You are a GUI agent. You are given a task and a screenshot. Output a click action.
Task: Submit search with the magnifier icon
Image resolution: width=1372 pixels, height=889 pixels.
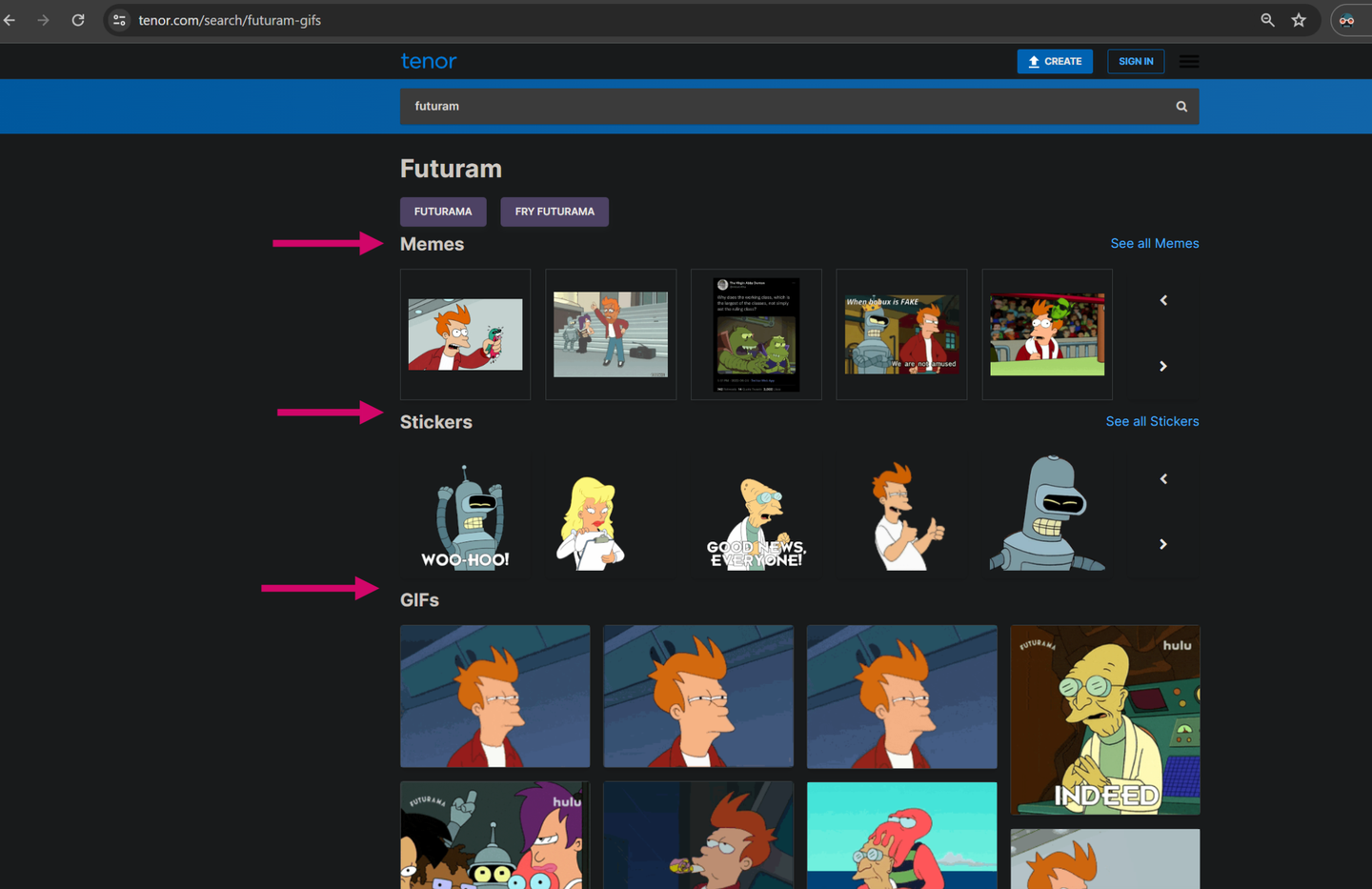click(x=1181, y=107)
